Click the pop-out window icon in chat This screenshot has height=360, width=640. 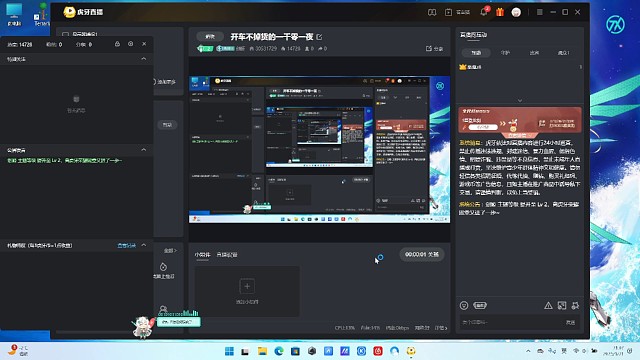pos(562,305)
